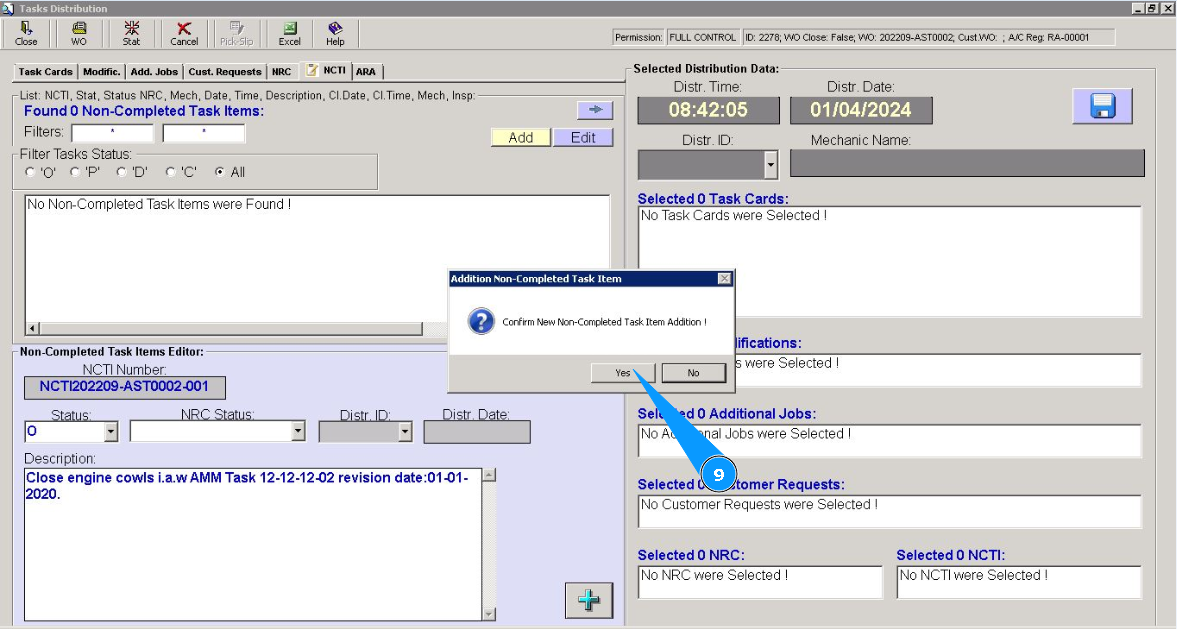Click the right-arrow button above the task list
Viewport: 1177px width, 629px height.
[x=595, y=110]
